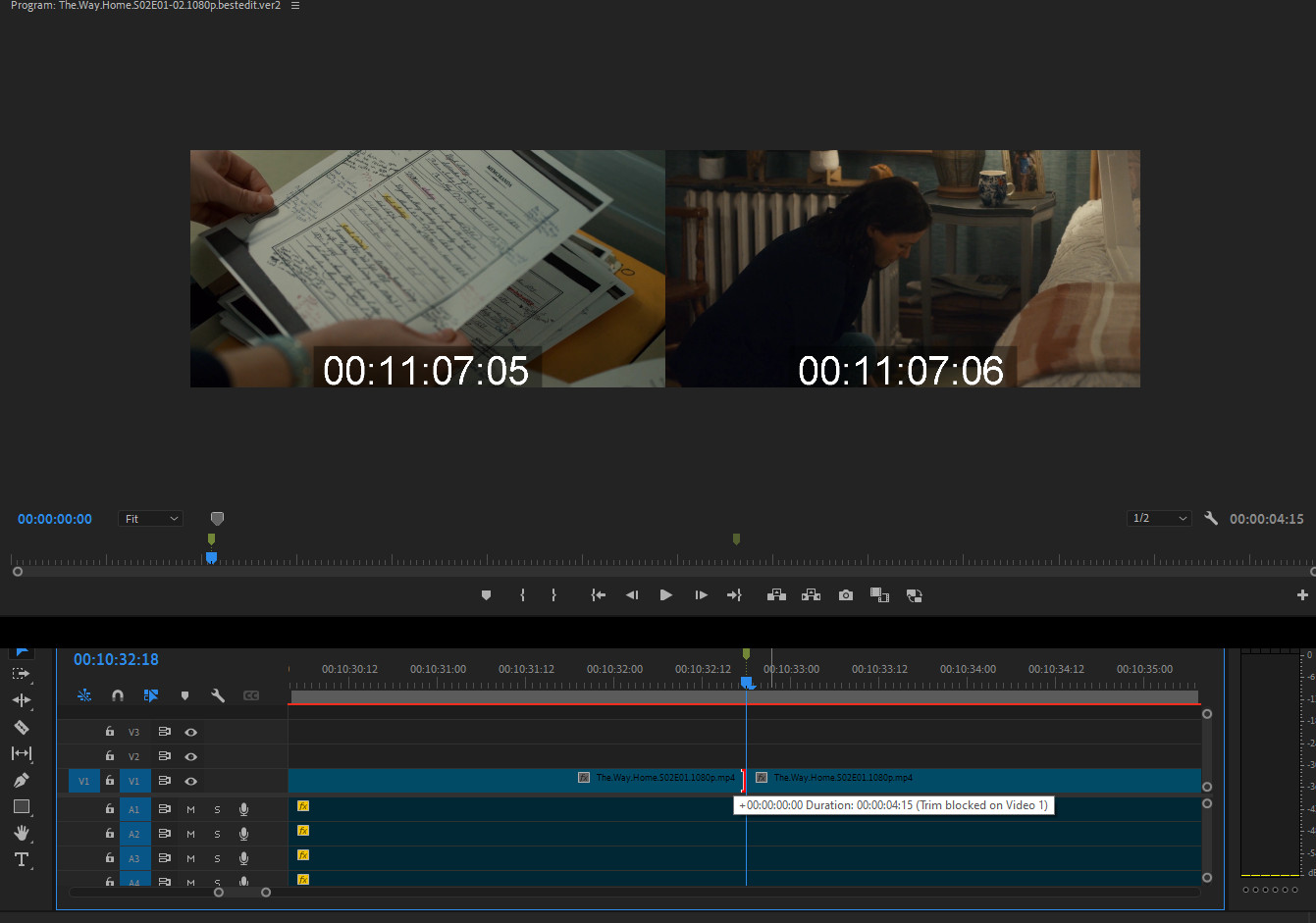The width and height of the screenshot is (1316, 923).
Task: Click 00:10:33:00 on timeline ruler
Action: pos(791,669)
